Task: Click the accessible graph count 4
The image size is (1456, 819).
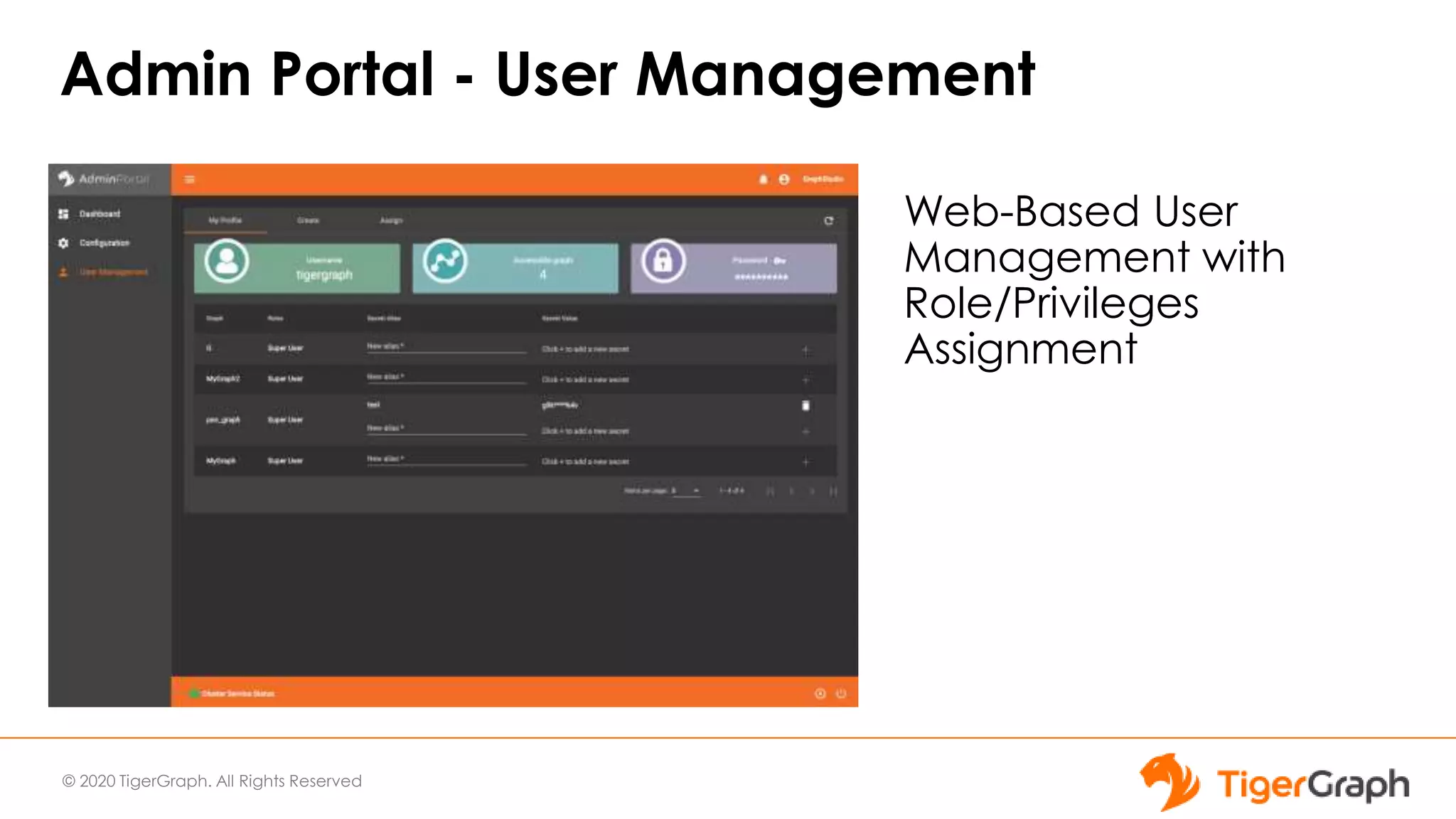Action: [x=543, y=275]
